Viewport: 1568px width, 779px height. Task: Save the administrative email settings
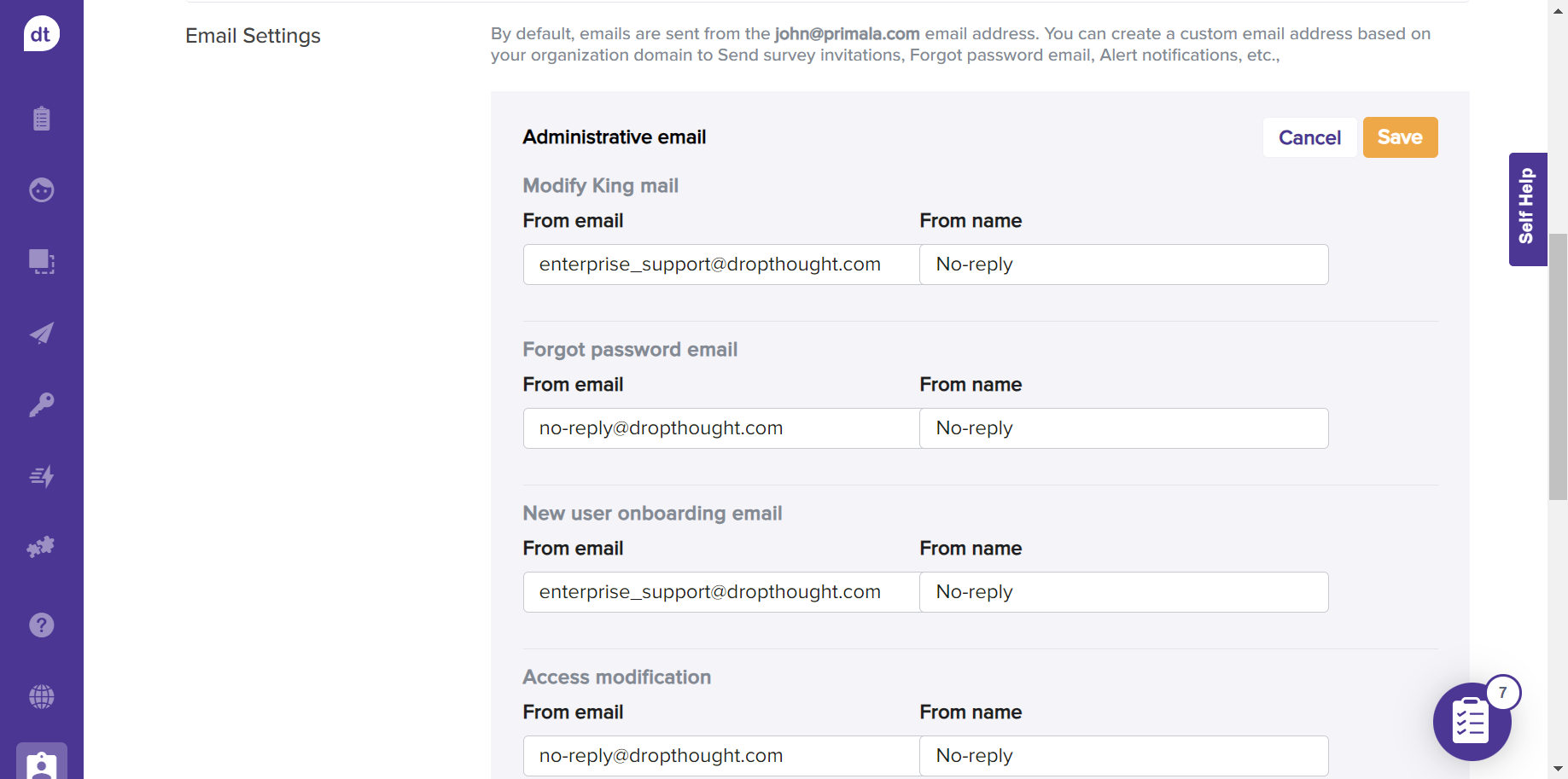click(x=1400, y=137)
